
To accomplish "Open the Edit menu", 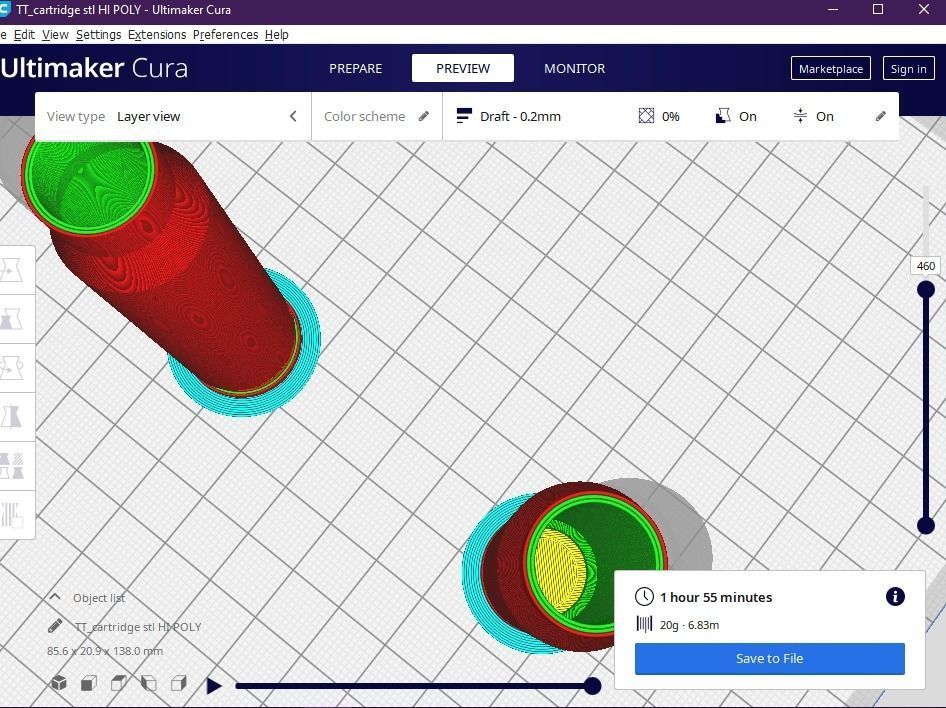I will (24, 34).
